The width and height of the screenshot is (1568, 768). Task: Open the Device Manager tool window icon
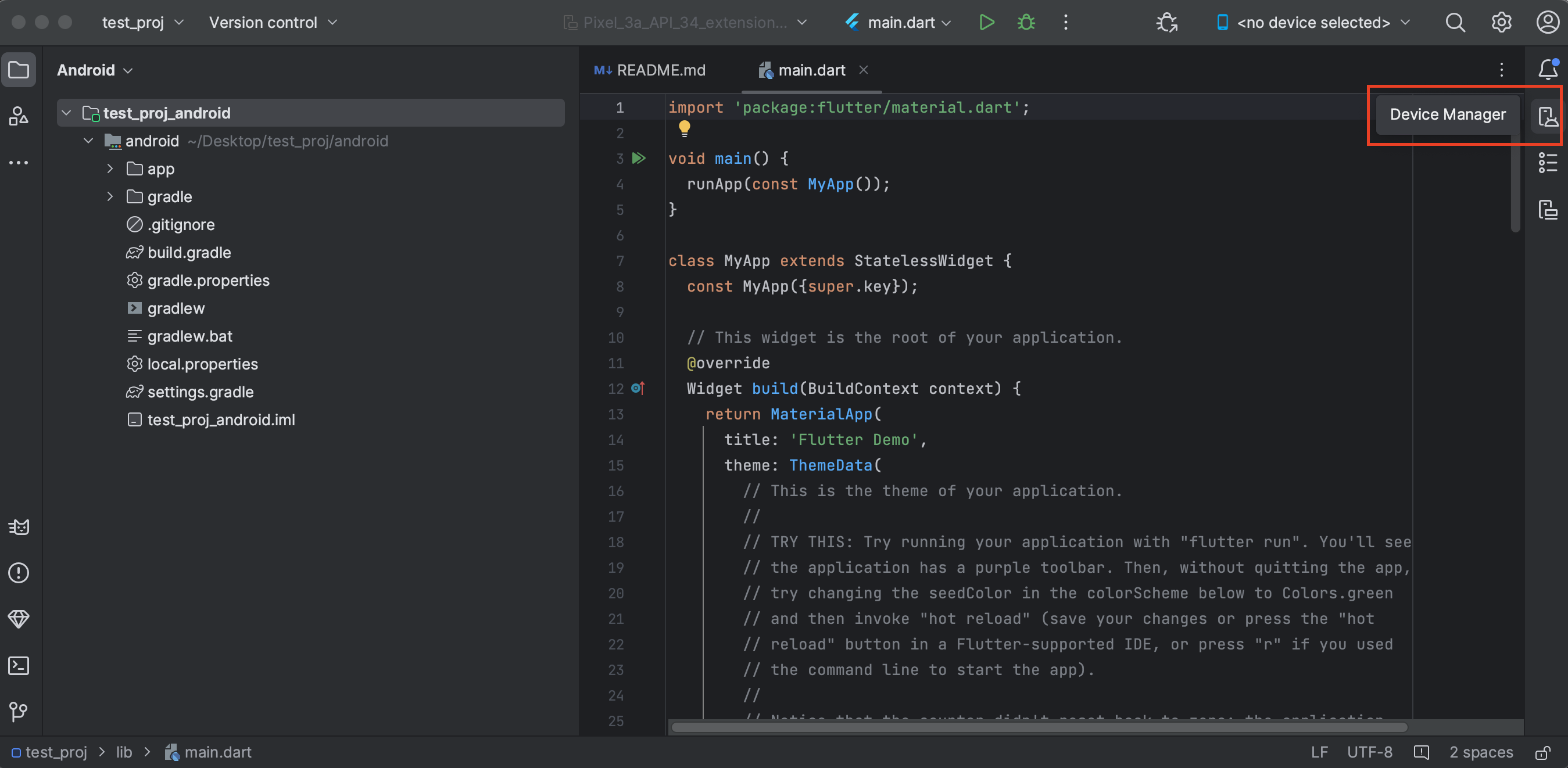(1547, 116)
